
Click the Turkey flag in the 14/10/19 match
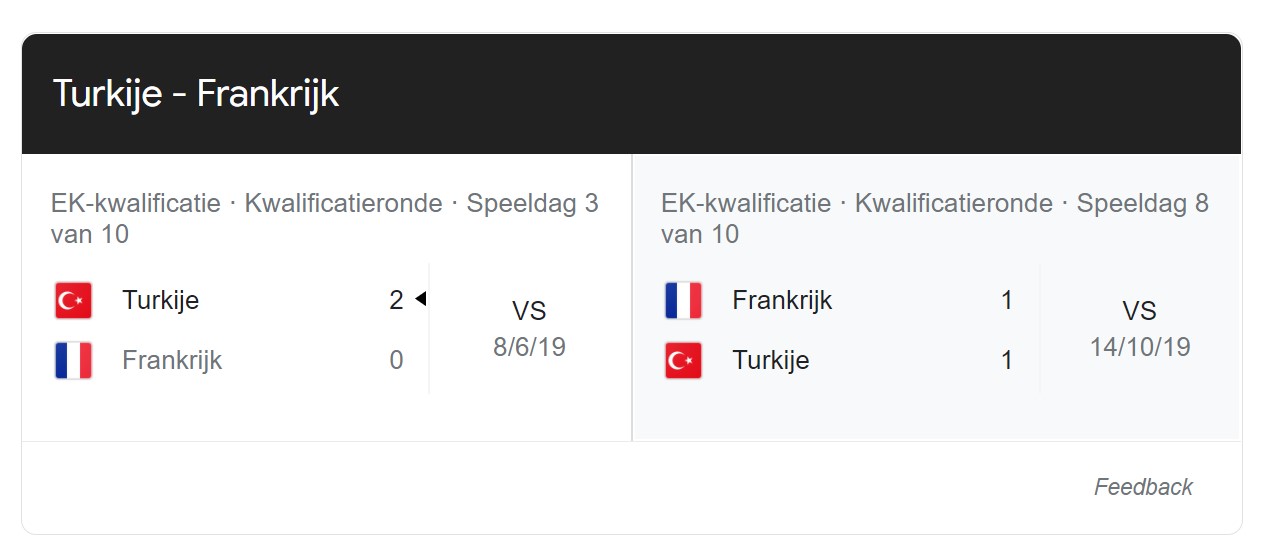[683, 360]
